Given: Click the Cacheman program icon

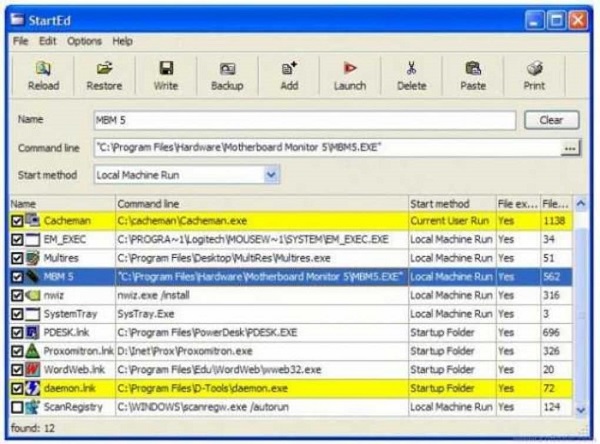Looking at the screenshot, I should point(33,220).
